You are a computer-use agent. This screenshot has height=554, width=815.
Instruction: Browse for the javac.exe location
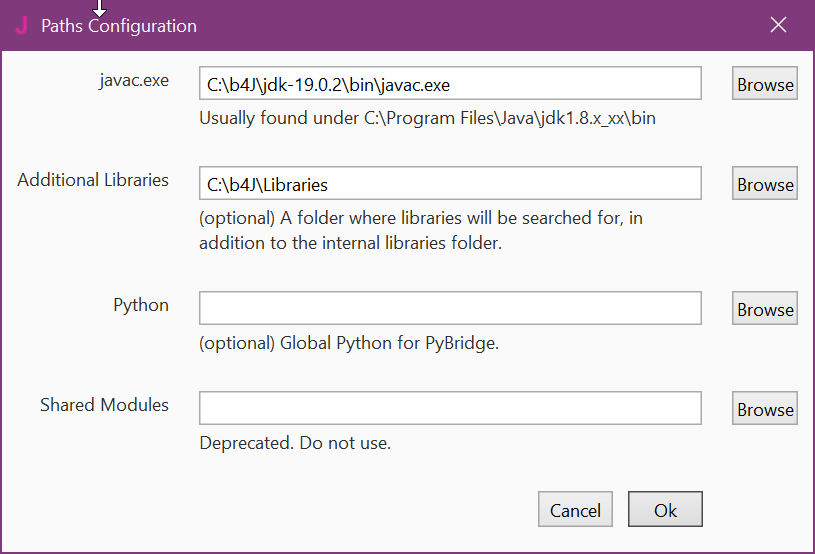pos(765,83)
